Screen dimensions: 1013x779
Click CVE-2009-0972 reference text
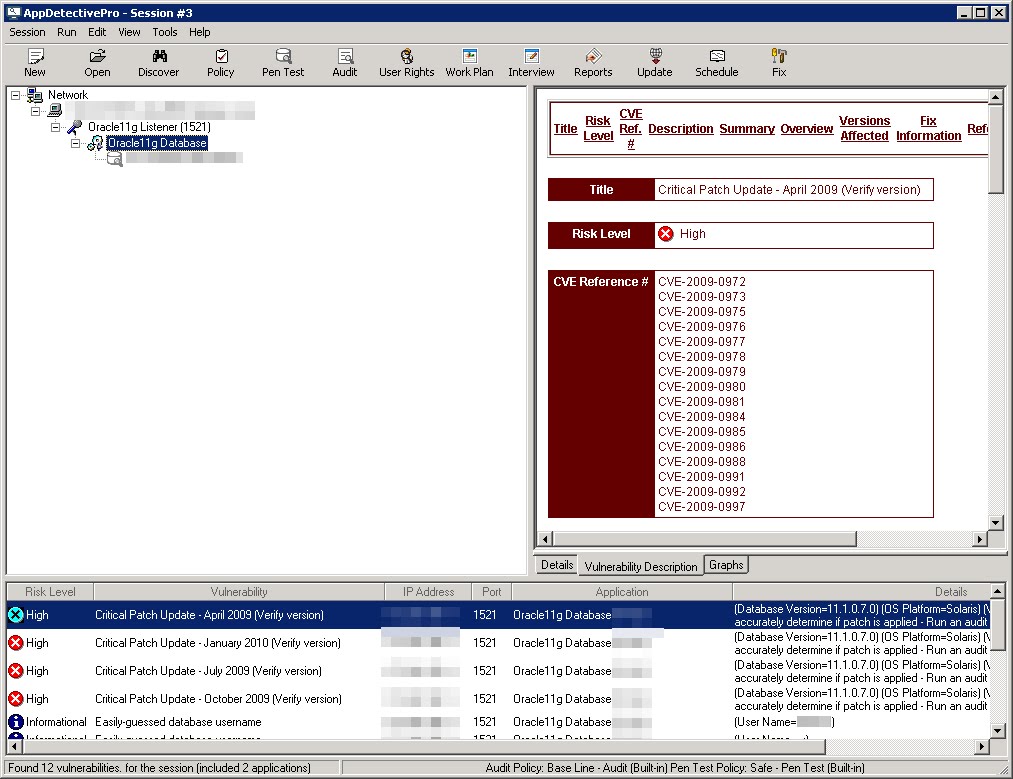702,282
